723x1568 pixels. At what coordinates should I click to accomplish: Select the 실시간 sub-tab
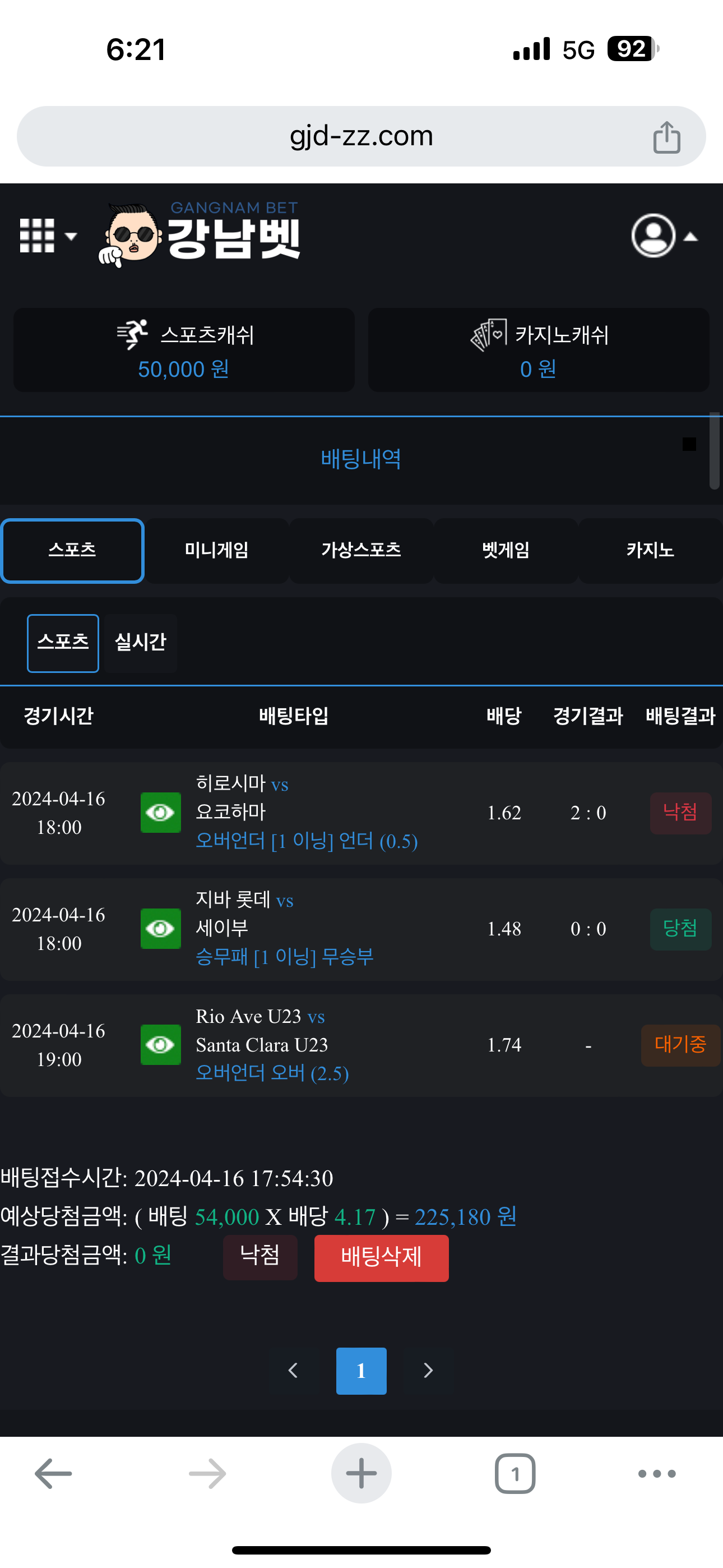tap(141, 642)
